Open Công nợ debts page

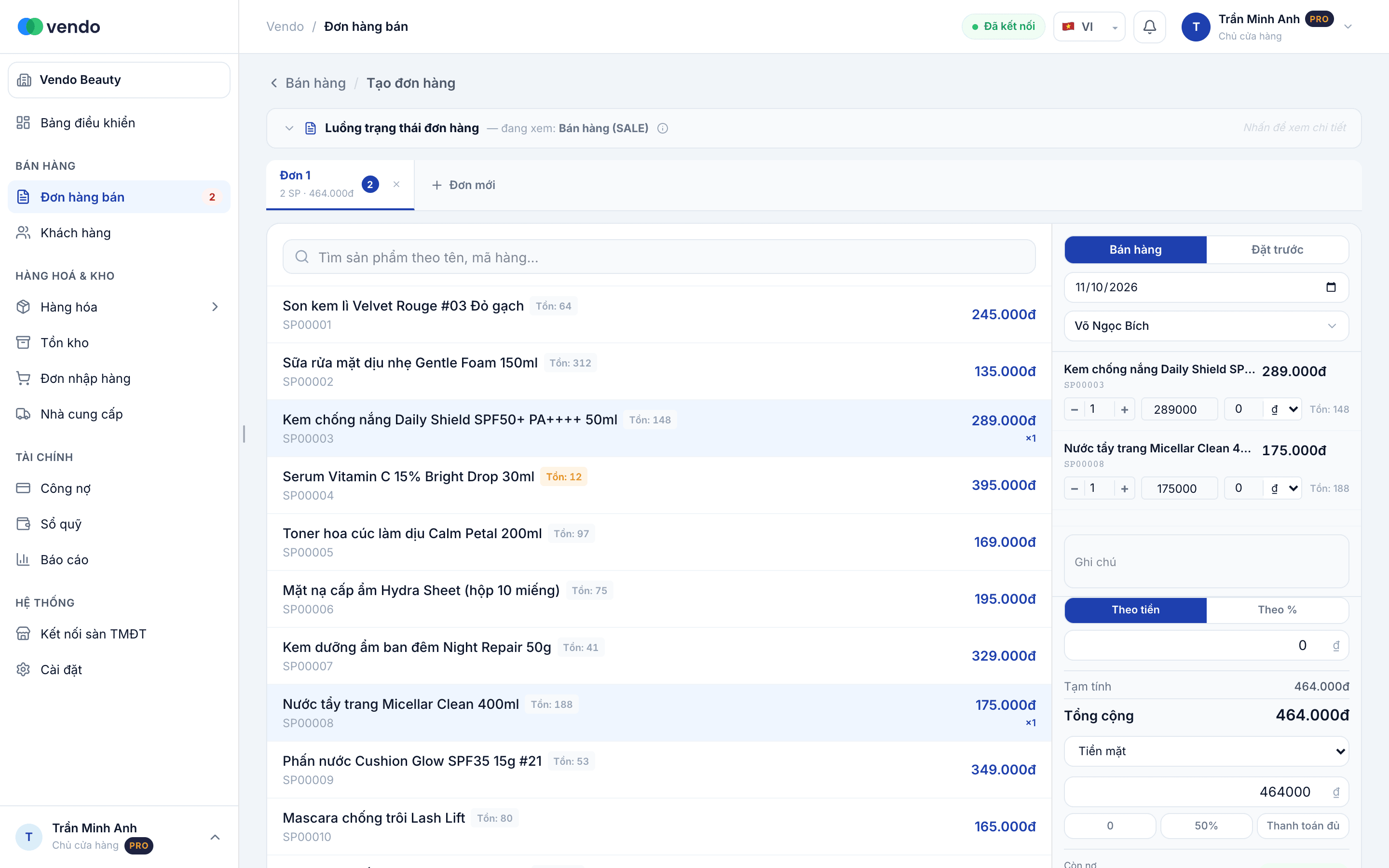pyautogui.click(x=120, y=488)
